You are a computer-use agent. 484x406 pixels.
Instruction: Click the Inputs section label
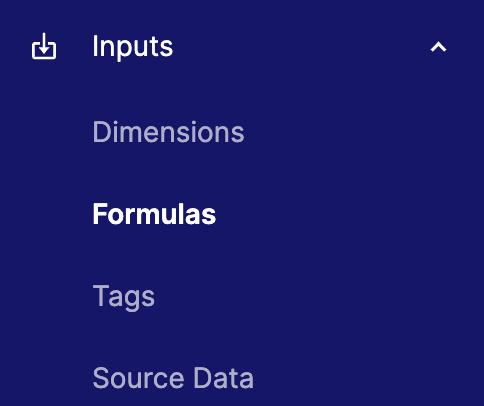pyautogui.click(x=133, y=47)
